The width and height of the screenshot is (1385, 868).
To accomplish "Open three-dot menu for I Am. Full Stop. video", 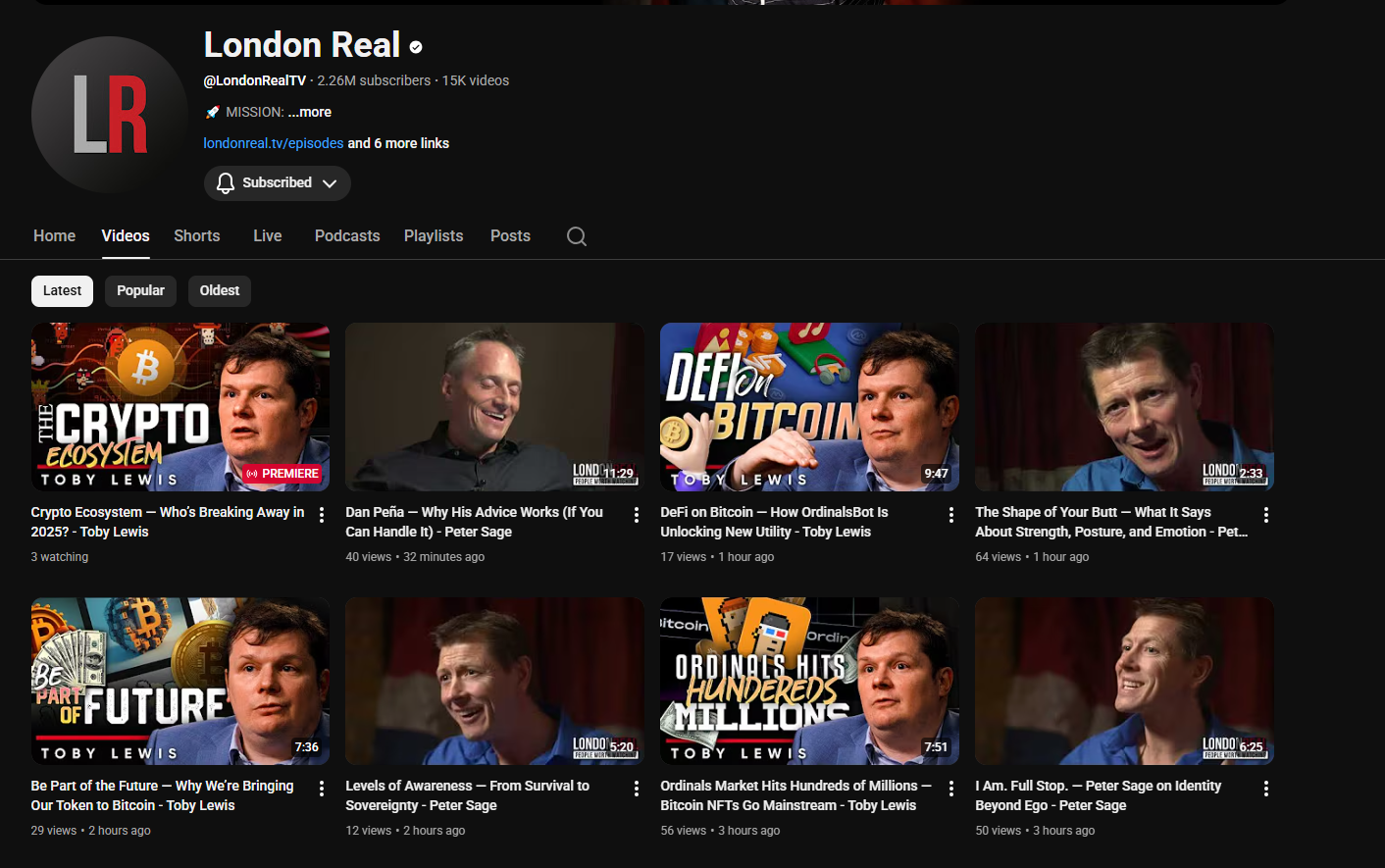I will (1266, 789).
